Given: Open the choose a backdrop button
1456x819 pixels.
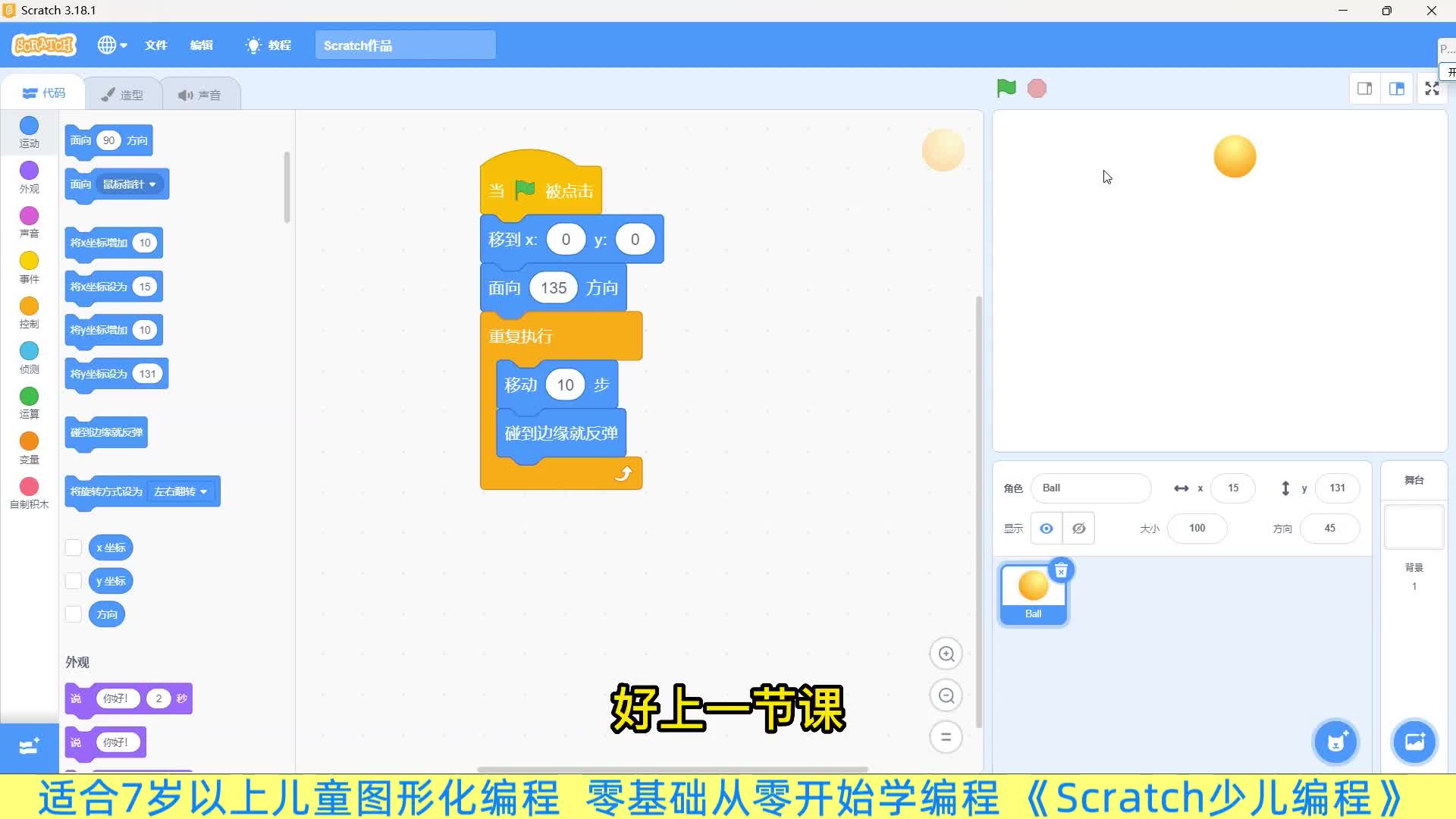Looking at the screenshot, I should (x=1414, y=742).
